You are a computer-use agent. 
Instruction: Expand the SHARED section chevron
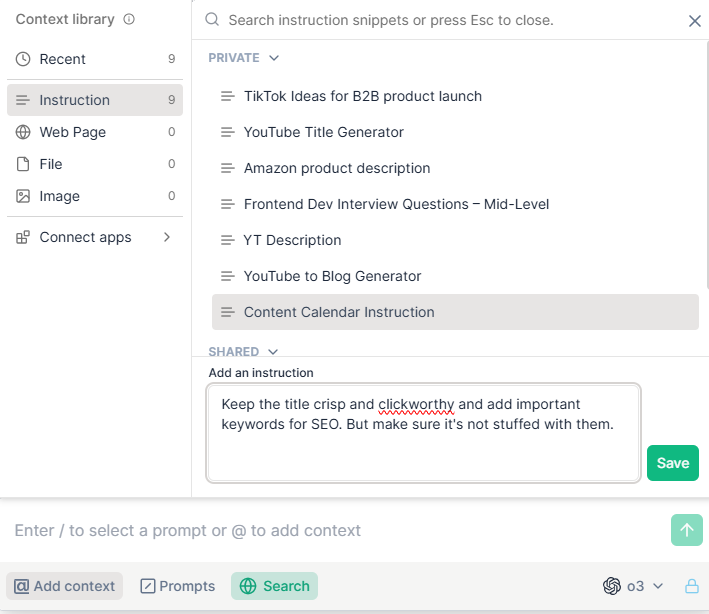[x=273, y=352]
